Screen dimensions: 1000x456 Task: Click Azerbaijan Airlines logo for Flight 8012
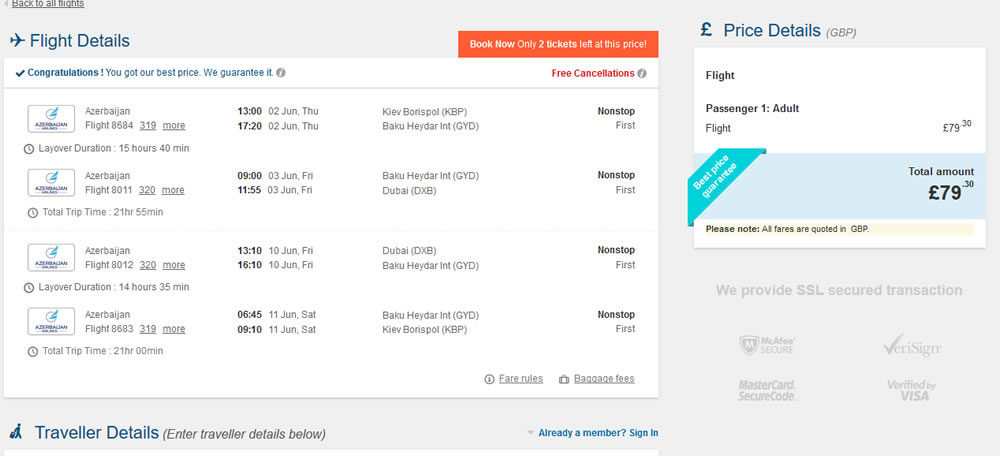[51, 257]
